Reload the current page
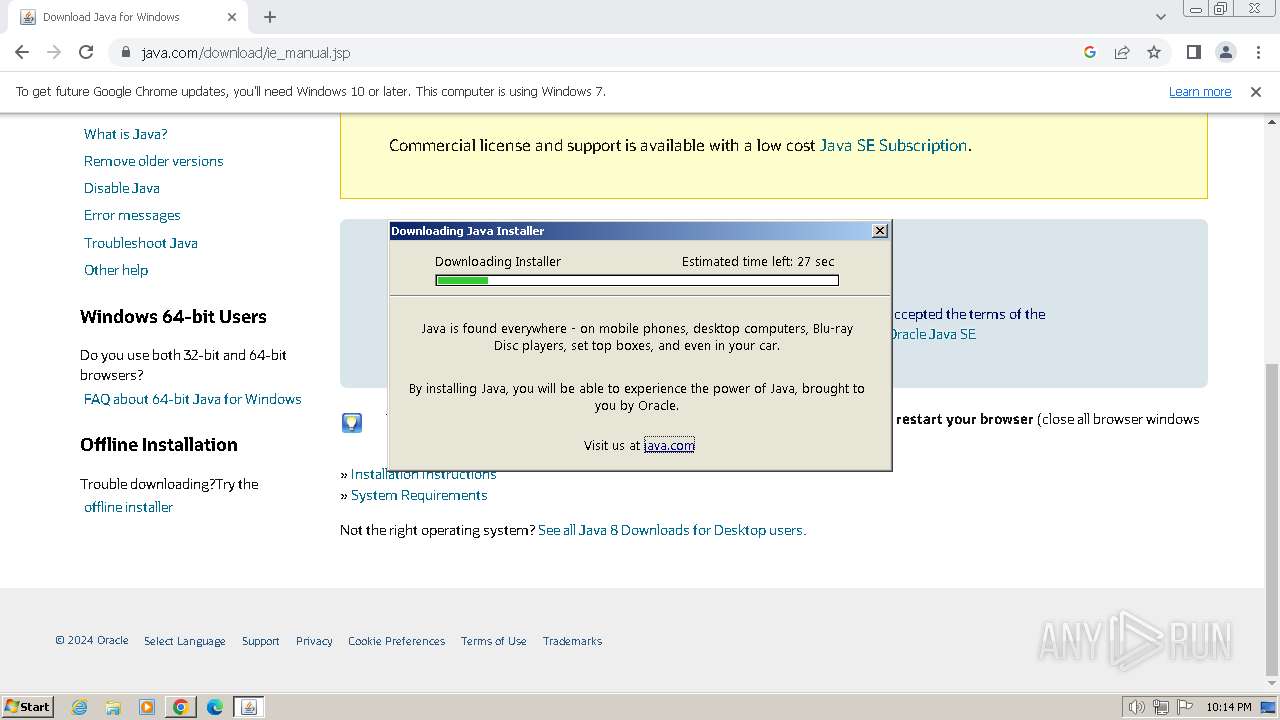 [86, 52]
